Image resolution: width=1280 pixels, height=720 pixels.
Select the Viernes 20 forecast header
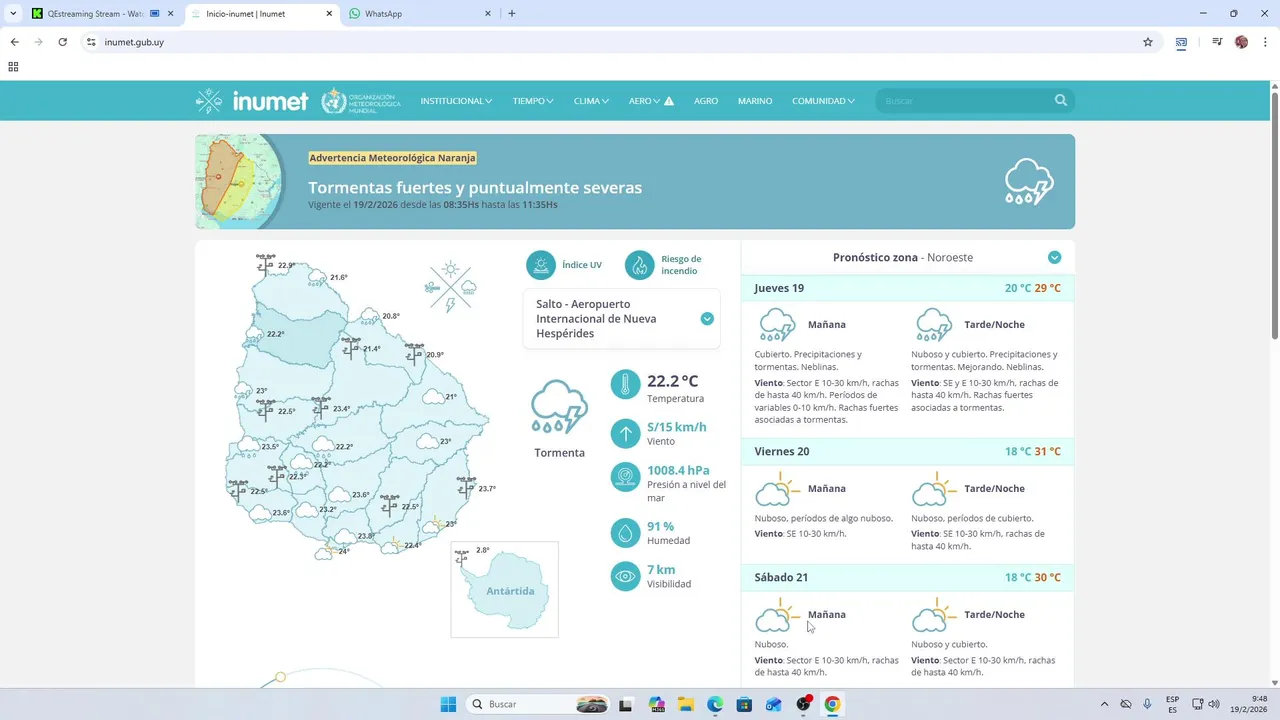[x=907, y=452]
